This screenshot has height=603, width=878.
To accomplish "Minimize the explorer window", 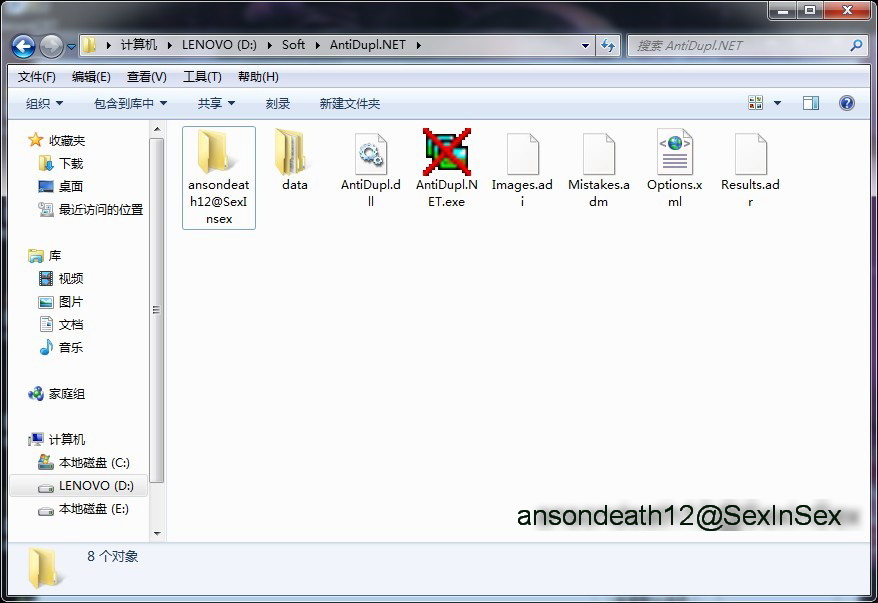I will click(783, 10).
